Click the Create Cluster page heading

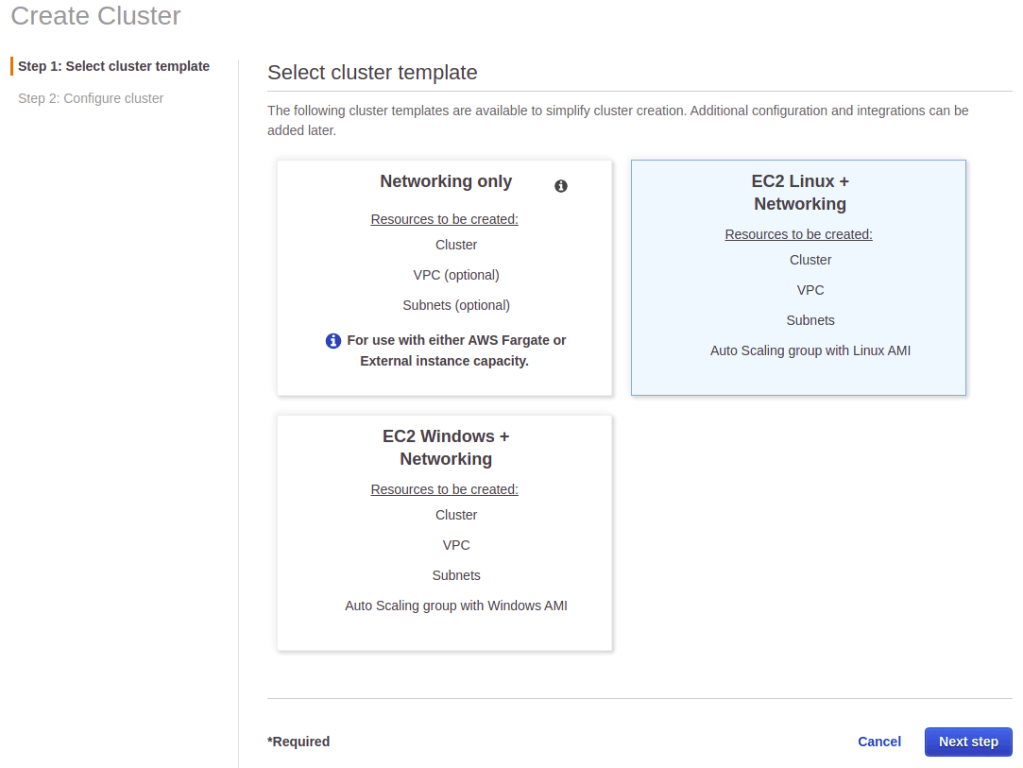click(x=96, y=16)
